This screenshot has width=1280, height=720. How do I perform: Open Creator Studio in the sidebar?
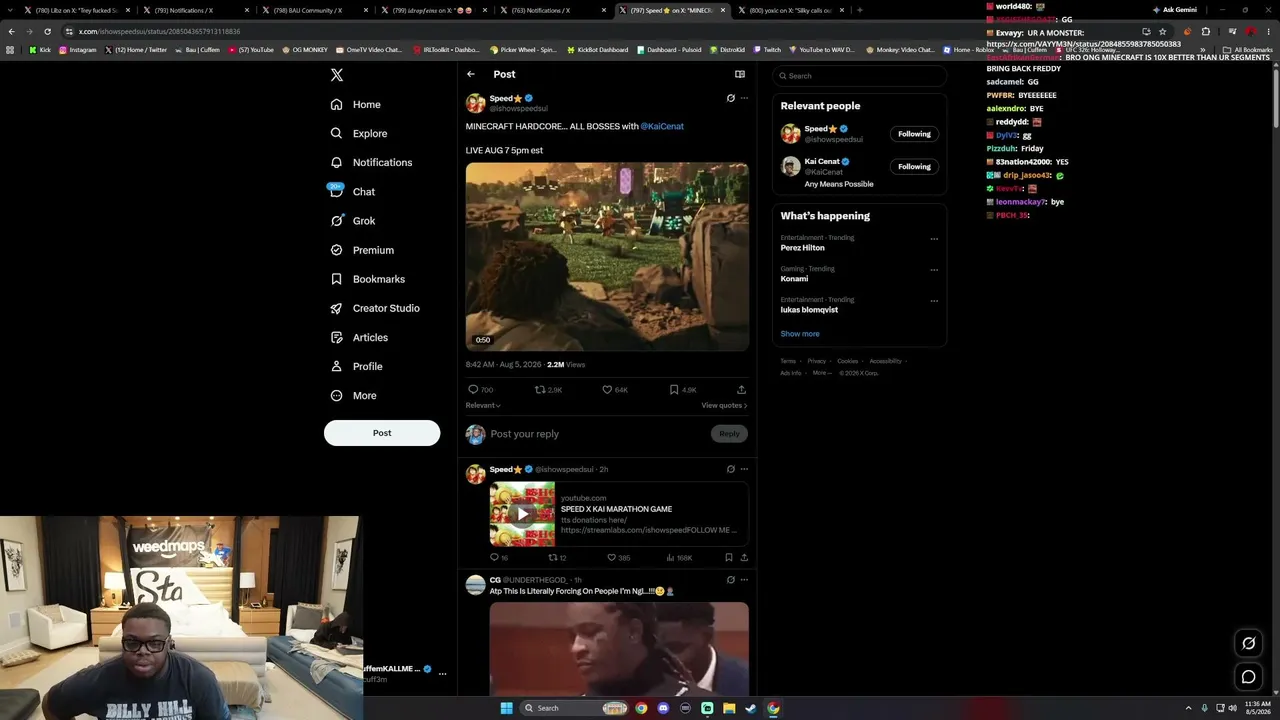click(x=375, y=308)
